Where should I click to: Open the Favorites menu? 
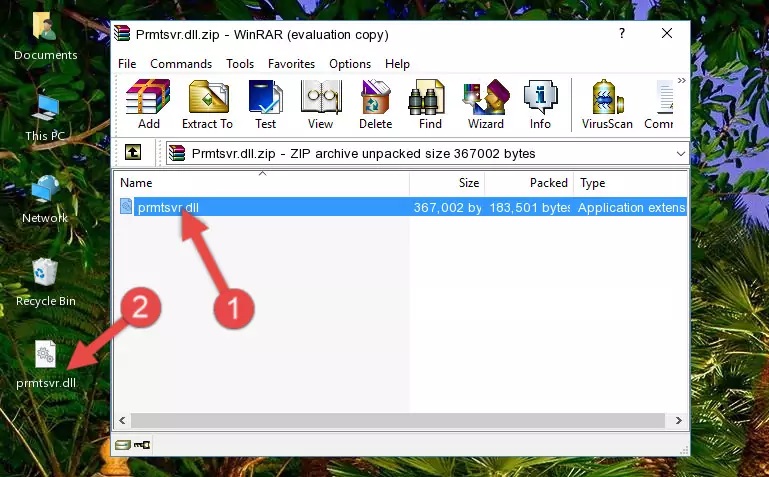pos(291,64)
